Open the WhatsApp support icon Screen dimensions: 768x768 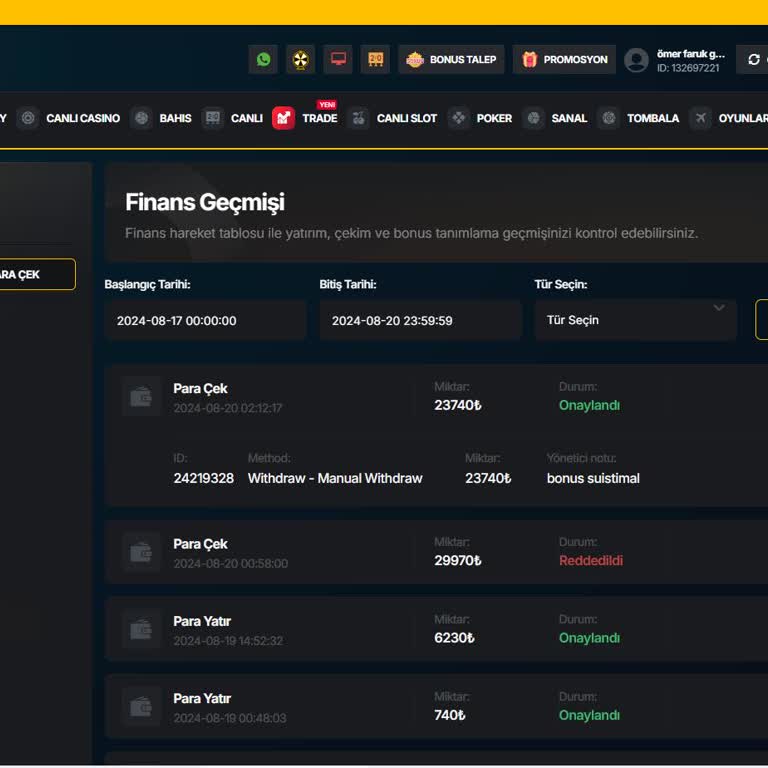point(263,59)
